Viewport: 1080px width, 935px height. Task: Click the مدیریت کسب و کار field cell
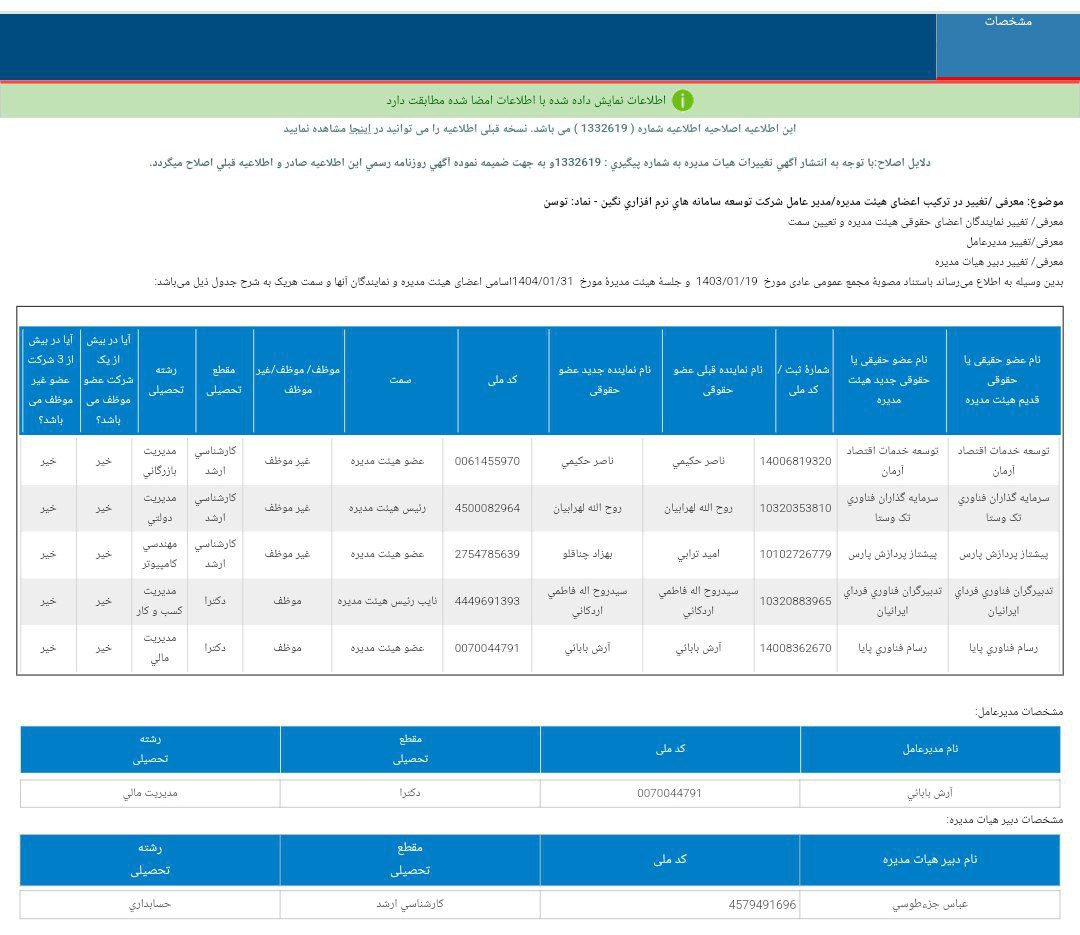[x=160, y=601]
